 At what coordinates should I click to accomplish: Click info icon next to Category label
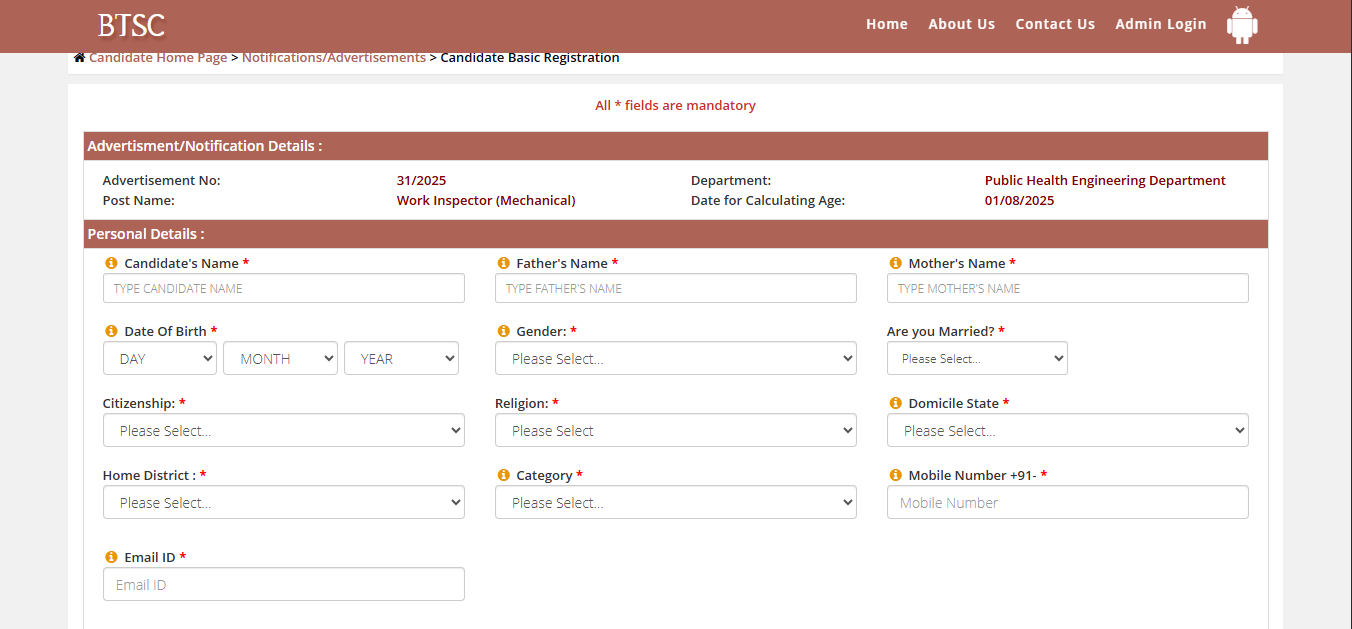click(x=503, y=475)
